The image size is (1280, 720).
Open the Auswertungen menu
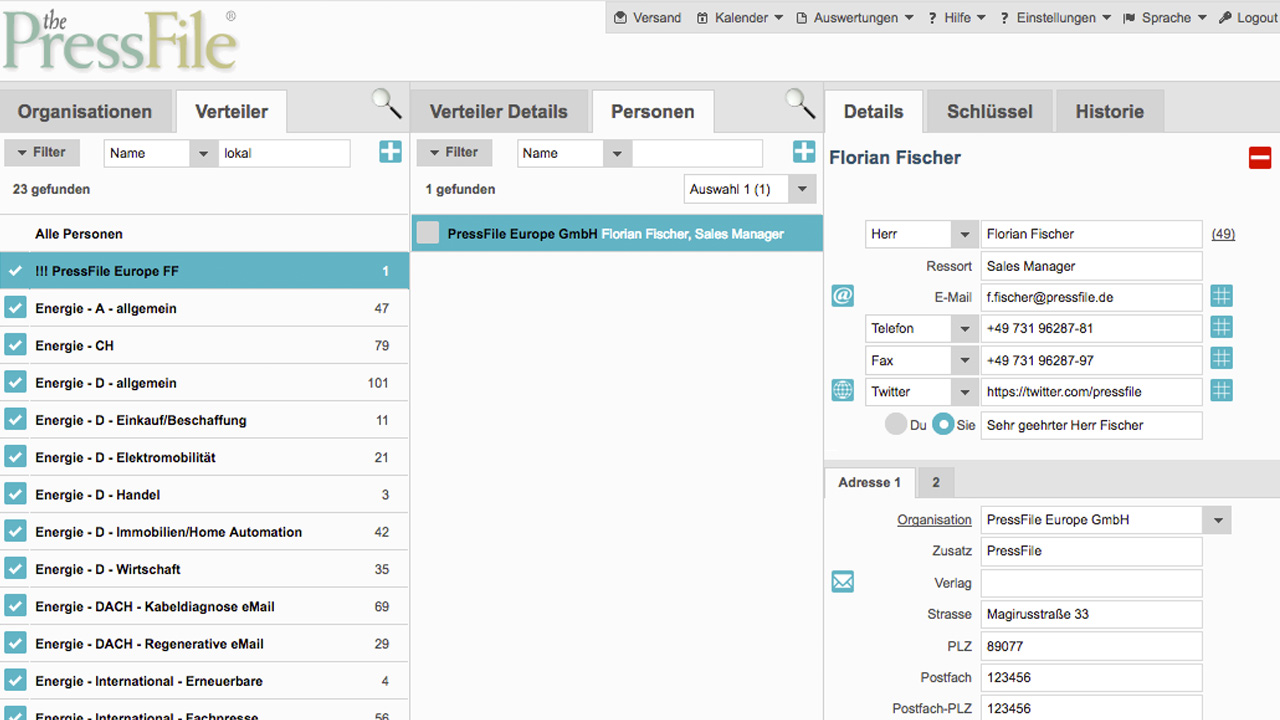click(x=855, y=18)
